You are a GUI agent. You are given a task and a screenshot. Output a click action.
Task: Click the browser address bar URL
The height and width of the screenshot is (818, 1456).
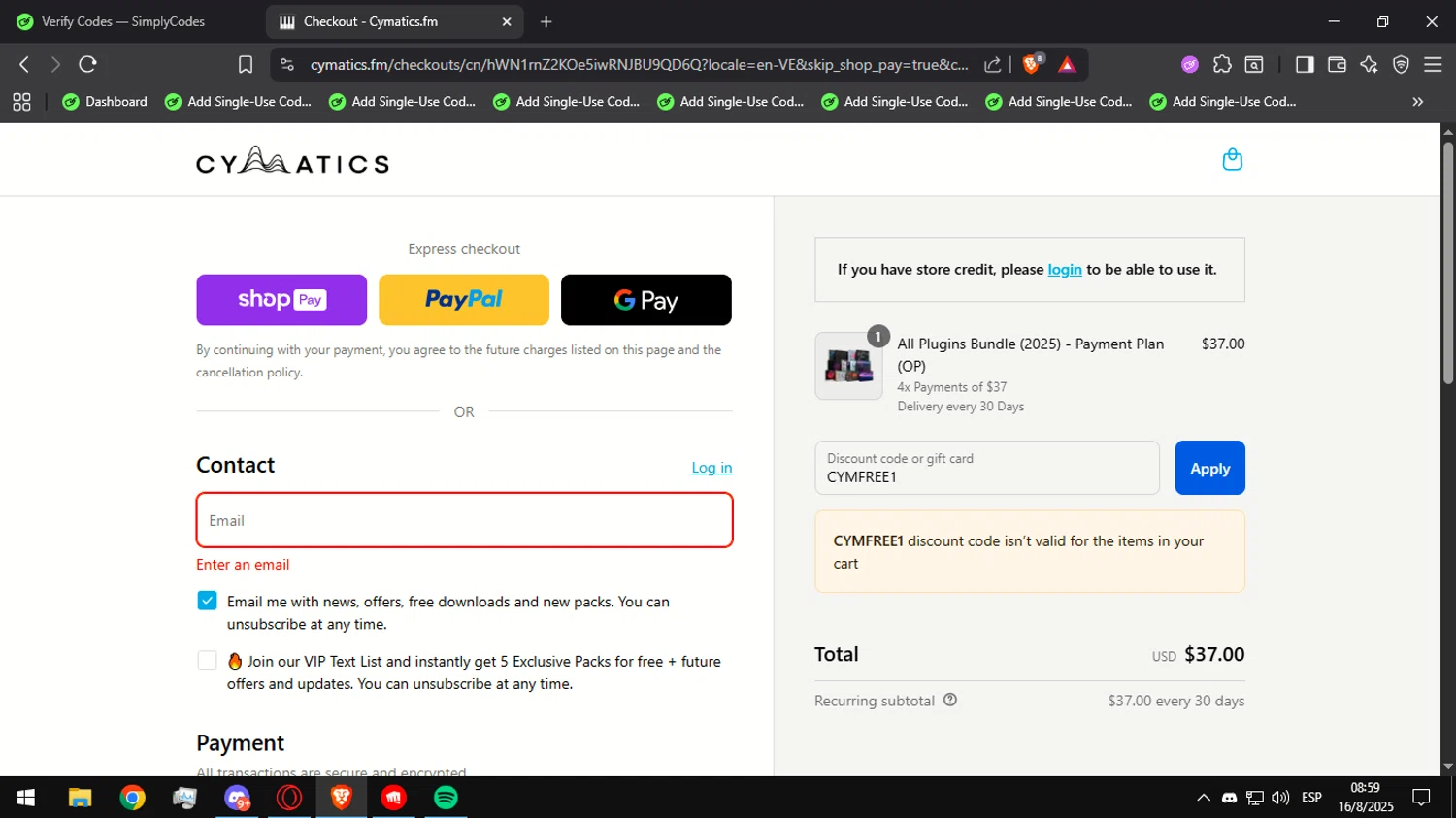639,64
